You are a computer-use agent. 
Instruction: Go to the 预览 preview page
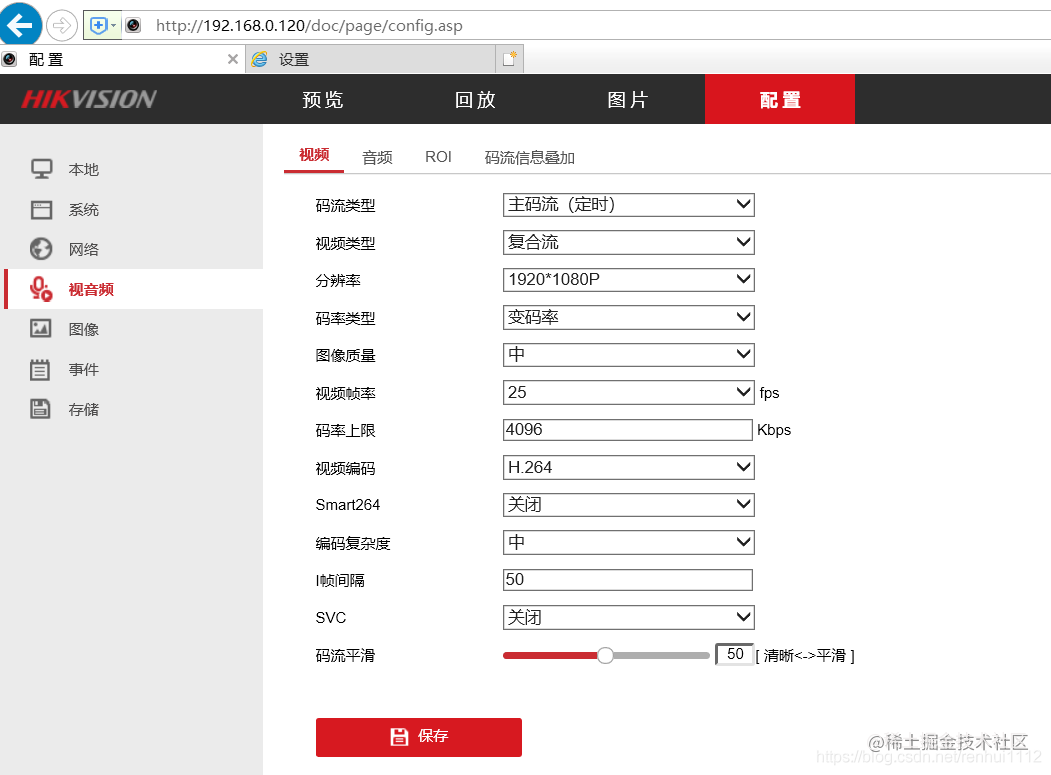click(x=322, y=99)
